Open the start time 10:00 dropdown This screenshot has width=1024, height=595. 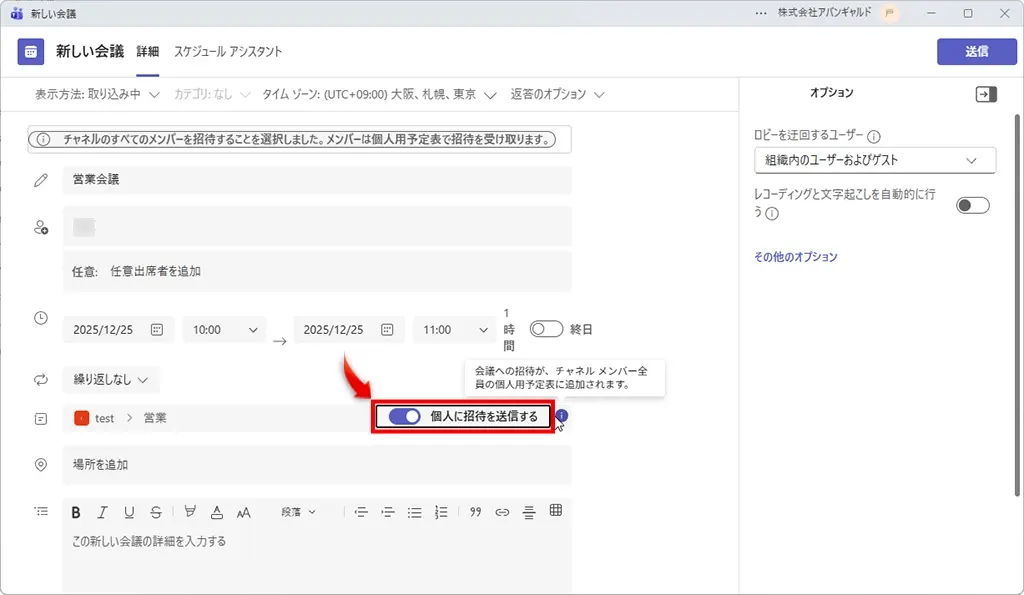click(223, 329)
